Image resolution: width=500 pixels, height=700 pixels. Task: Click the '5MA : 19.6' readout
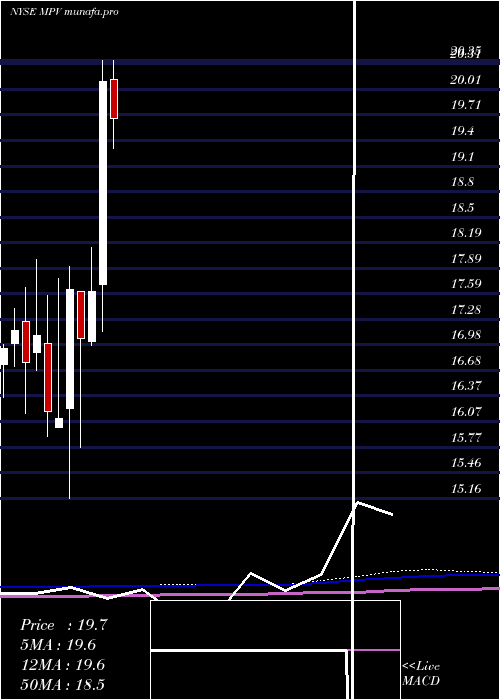[x=58, y=645]
